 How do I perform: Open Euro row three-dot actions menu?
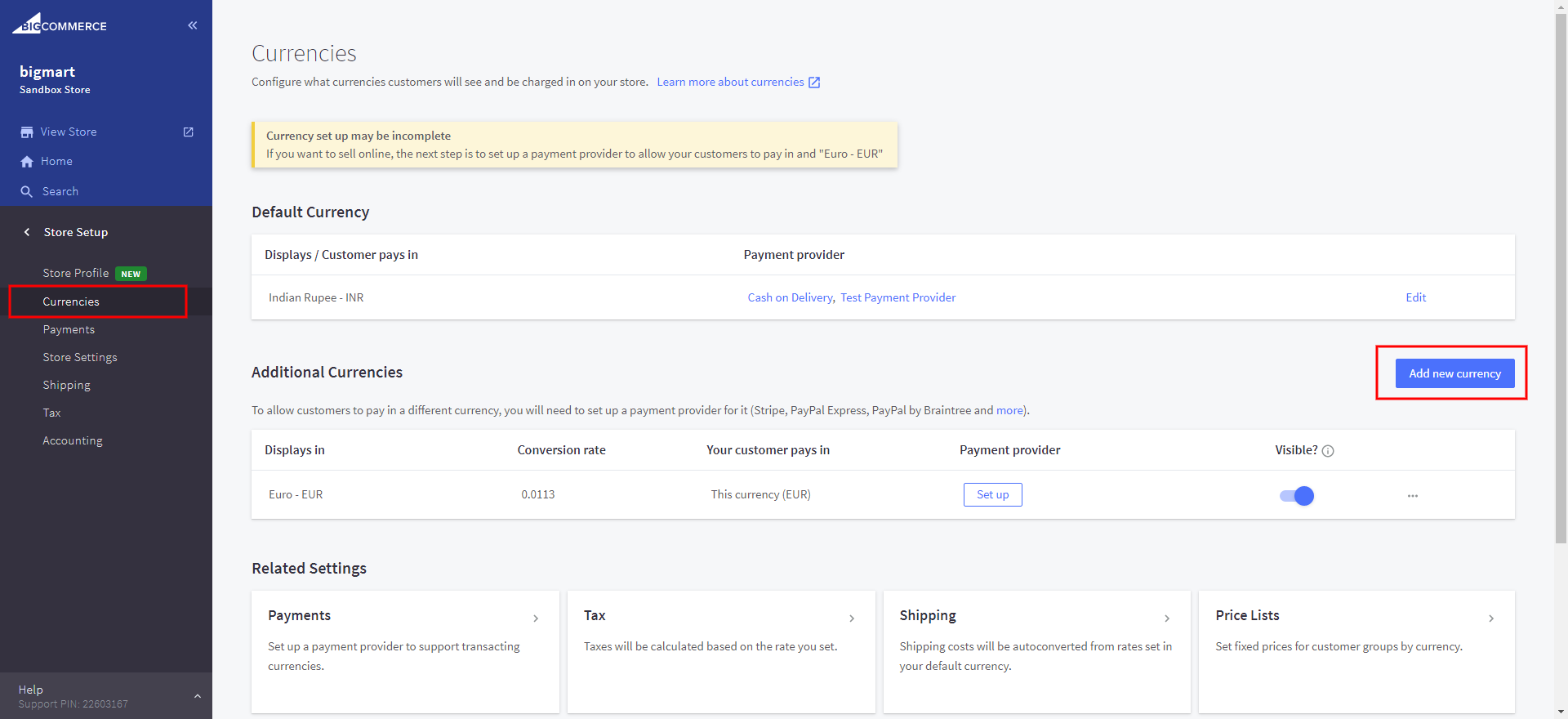1412,496
